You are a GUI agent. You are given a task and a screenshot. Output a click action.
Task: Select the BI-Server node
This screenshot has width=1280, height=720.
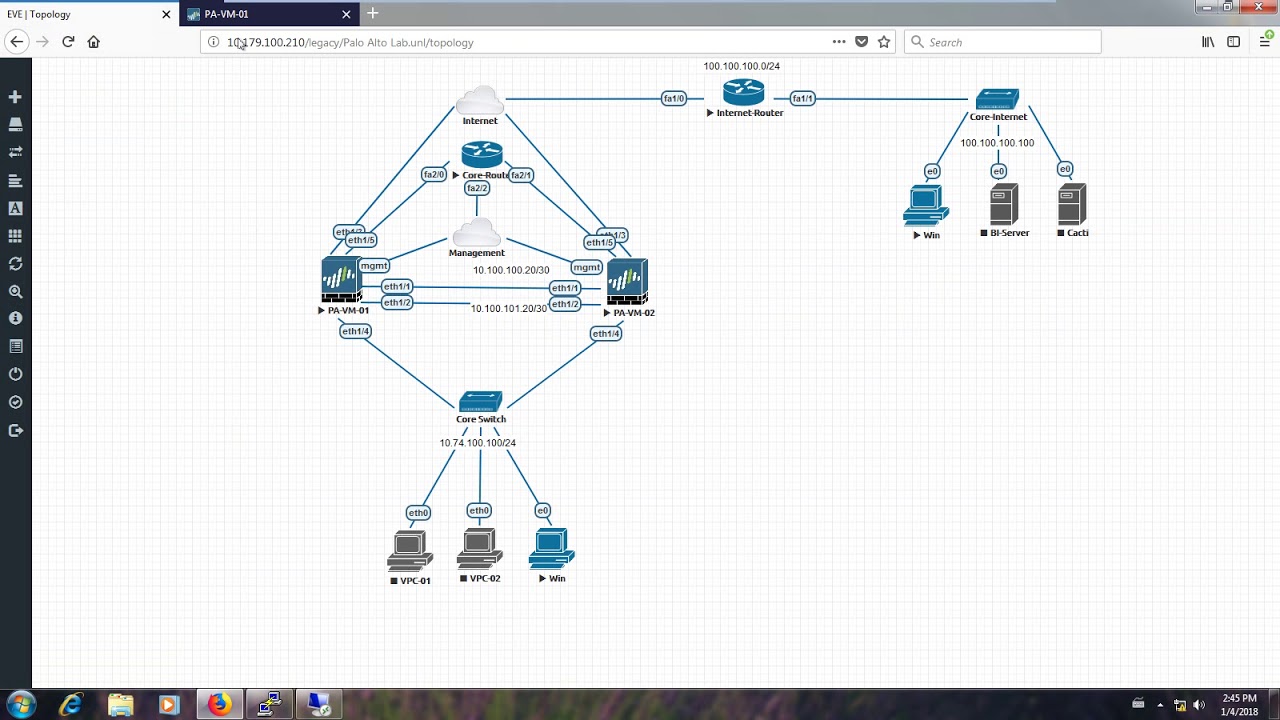1004,205
